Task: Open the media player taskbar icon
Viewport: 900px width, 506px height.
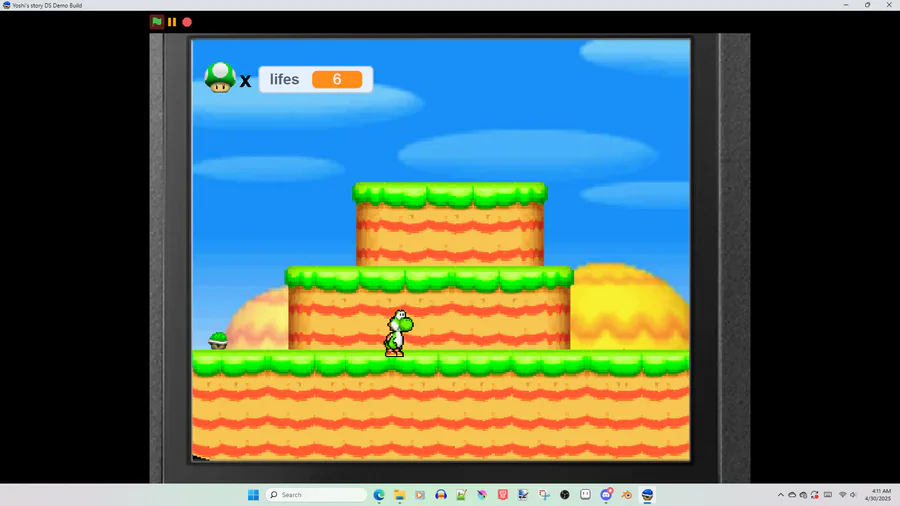Action: (x=420, y=495)
